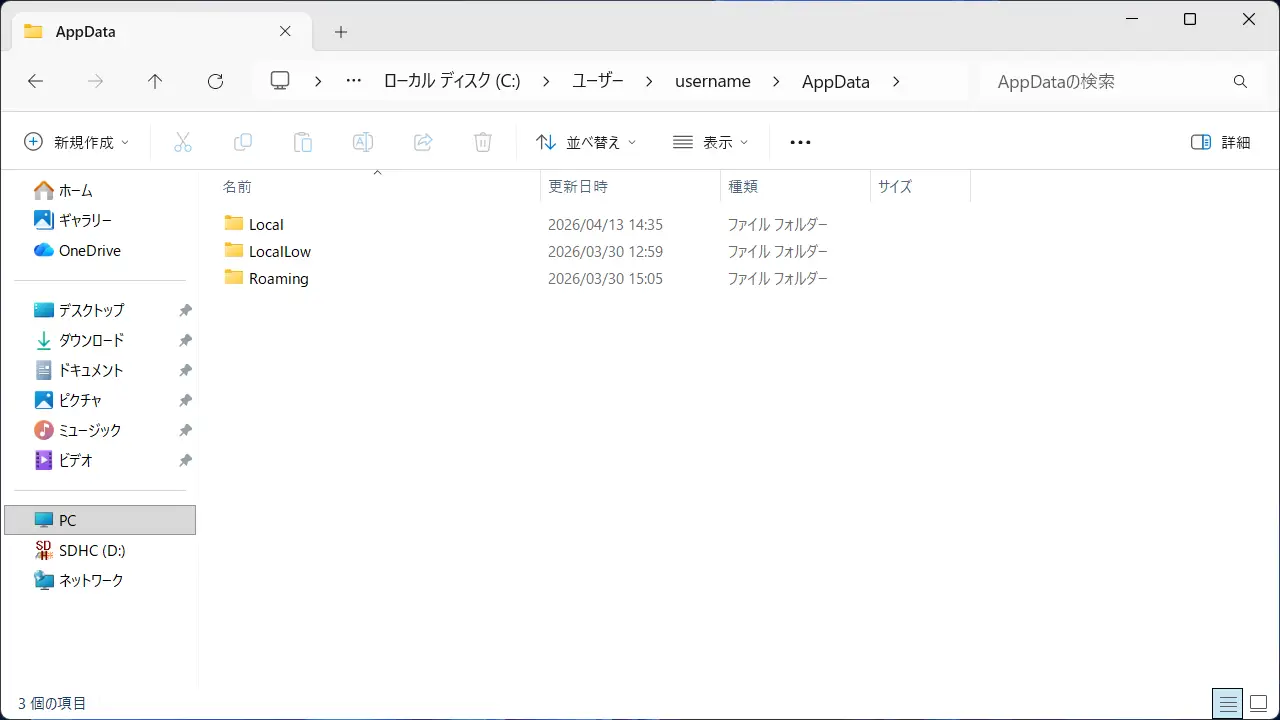Go forward with the right arrow
1280x720 pixels.
(96, 82)
